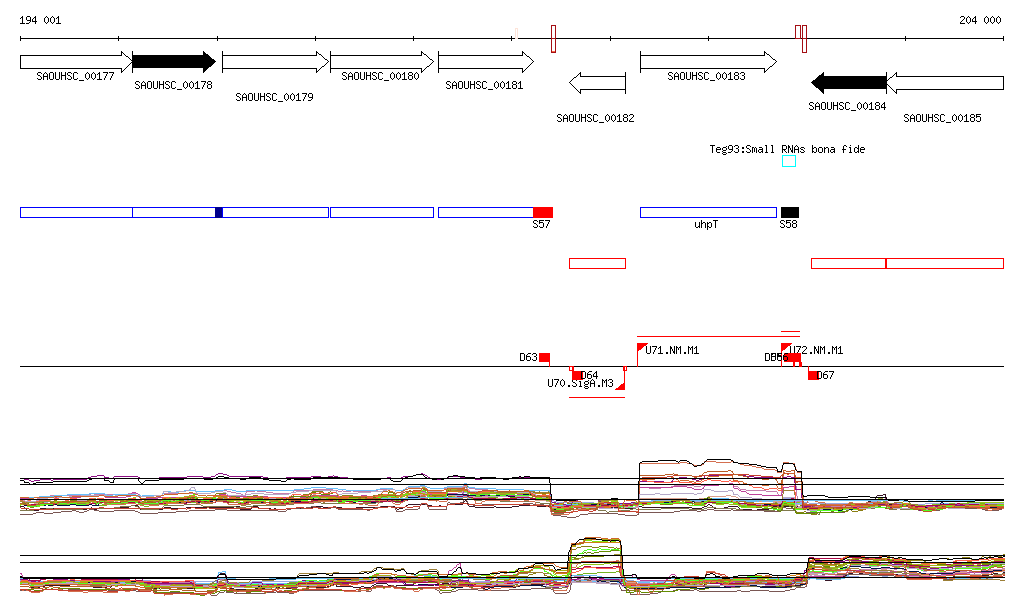Select blue box beneath SAOUHSC_00180

(x=382, y=212)
